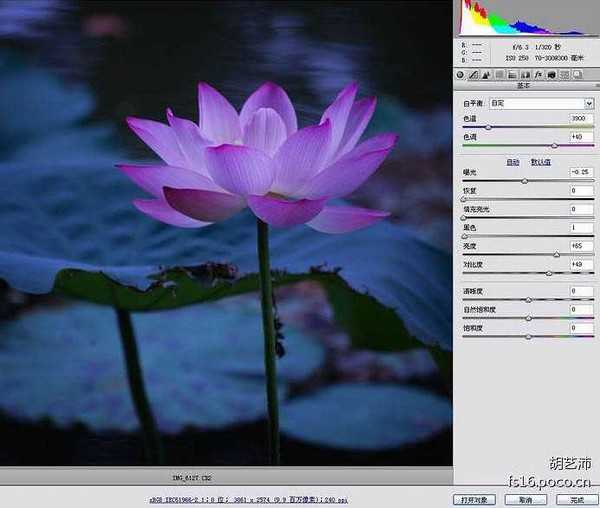Click the Done (完成) button
The image size is (600, 508).
click(x=575, y=498)
